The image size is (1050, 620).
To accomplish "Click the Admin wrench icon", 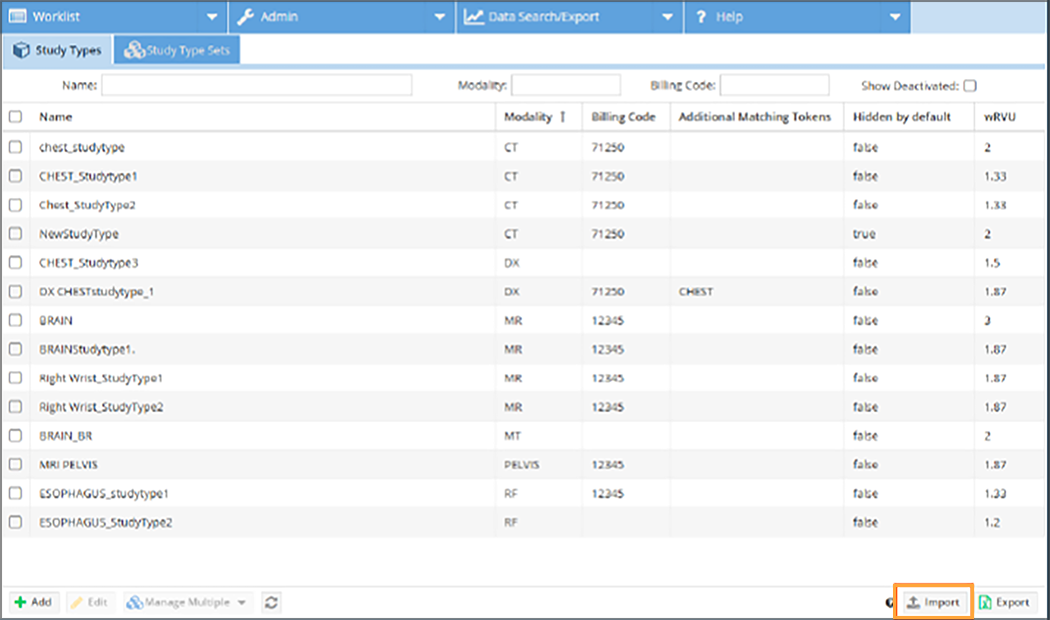I will point(245,17).
